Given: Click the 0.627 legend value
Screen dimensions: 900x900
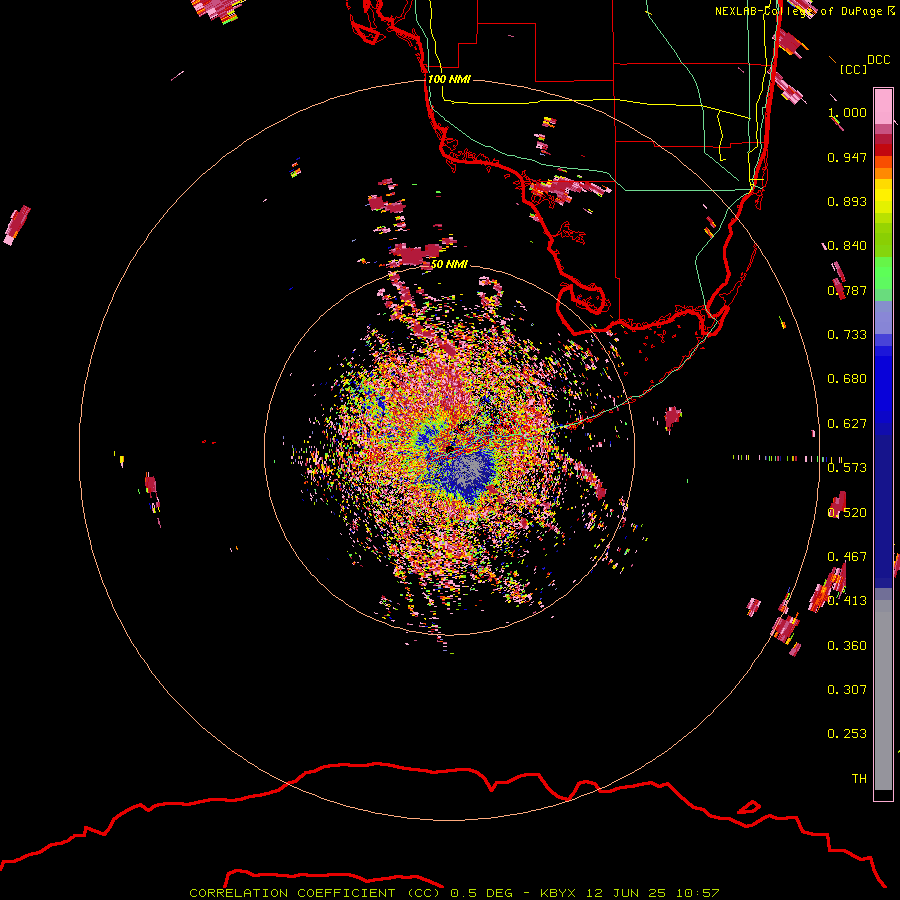Looking at the screenshot, I should pyautogui.click(x=847, y=424).
